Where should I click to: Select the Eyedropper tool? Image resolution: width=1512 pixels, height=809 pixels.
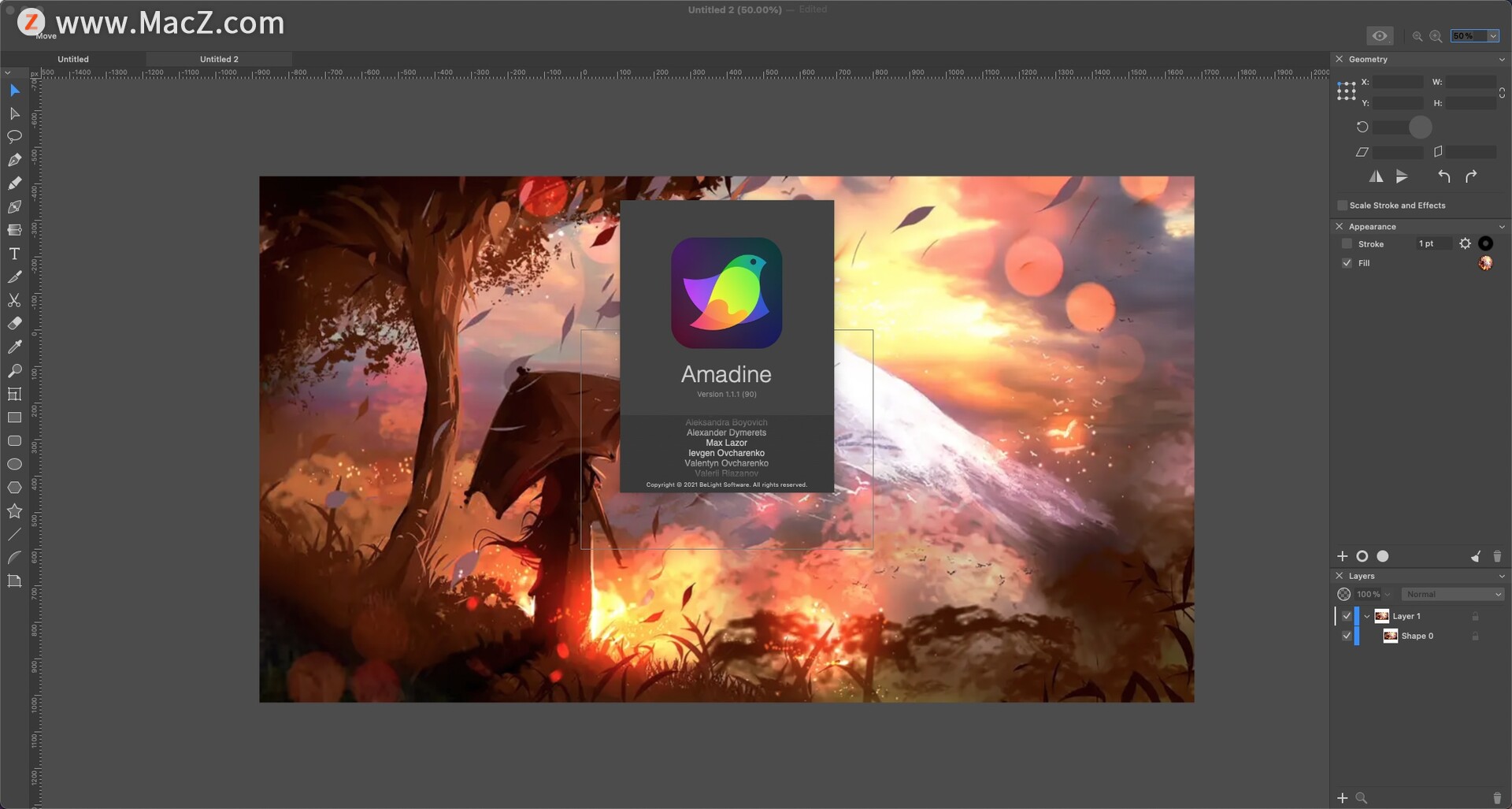coord(14,347)
